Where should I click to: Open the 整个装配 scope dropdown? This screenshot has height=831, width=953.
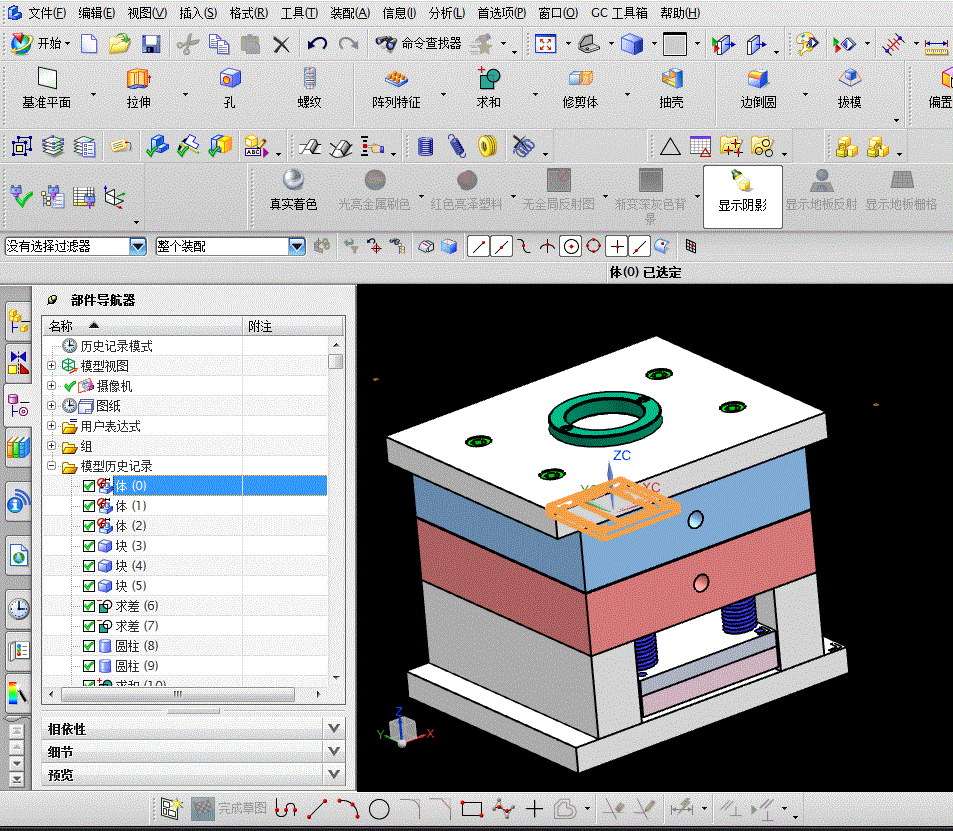(296, 246)
